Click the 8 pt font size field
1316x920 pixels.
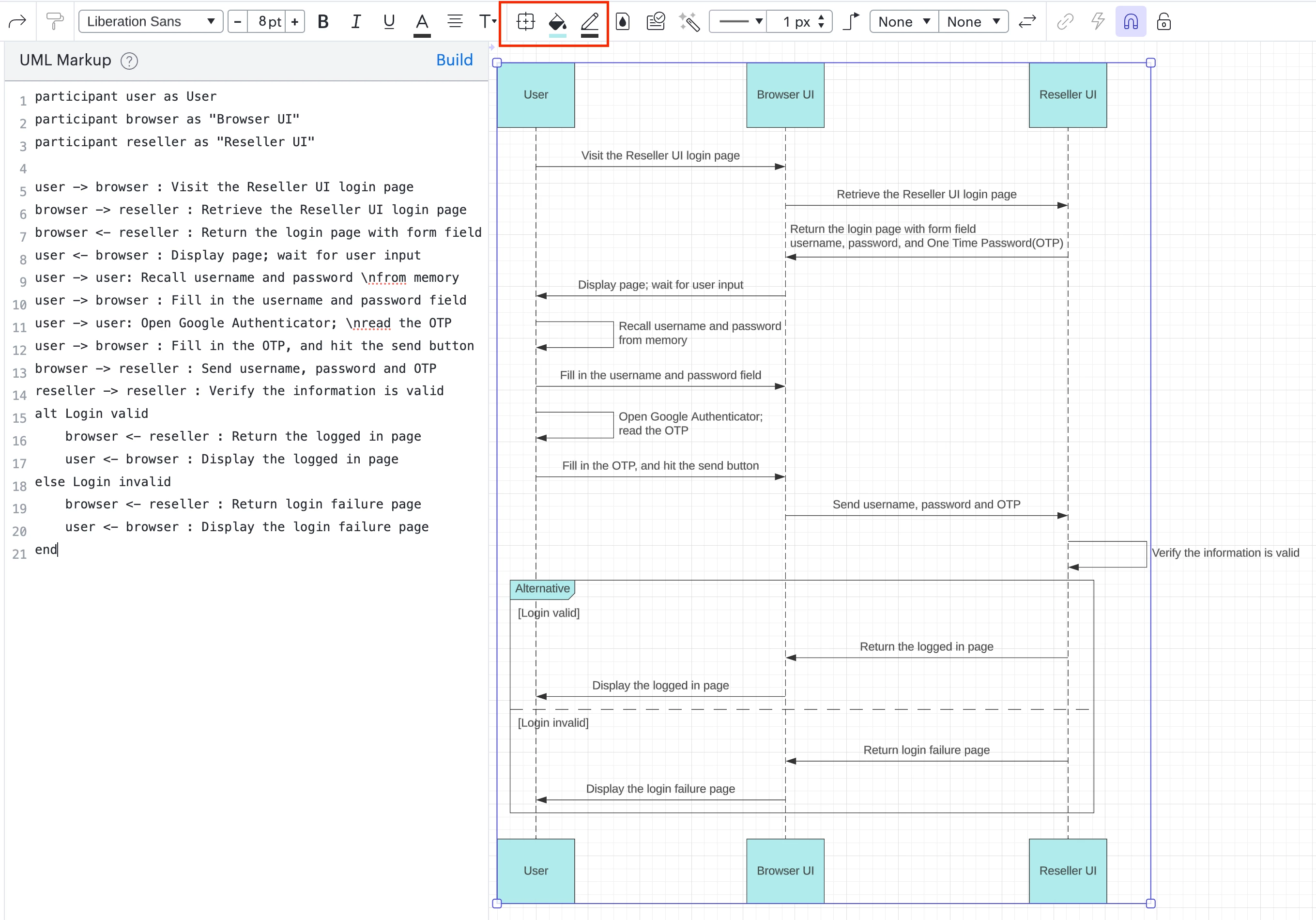266,22
